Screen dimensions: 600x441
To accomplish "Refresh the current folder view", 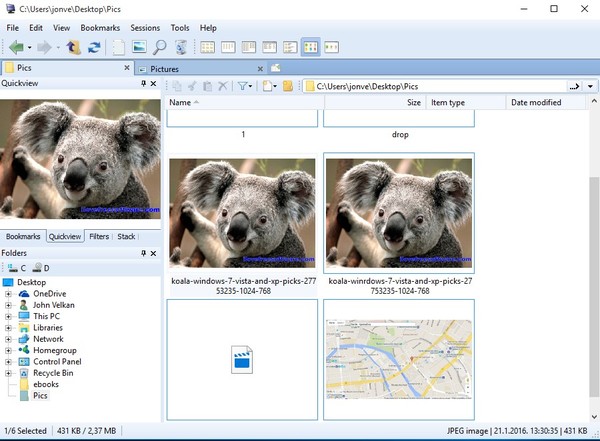I will (x=93, y=47).
